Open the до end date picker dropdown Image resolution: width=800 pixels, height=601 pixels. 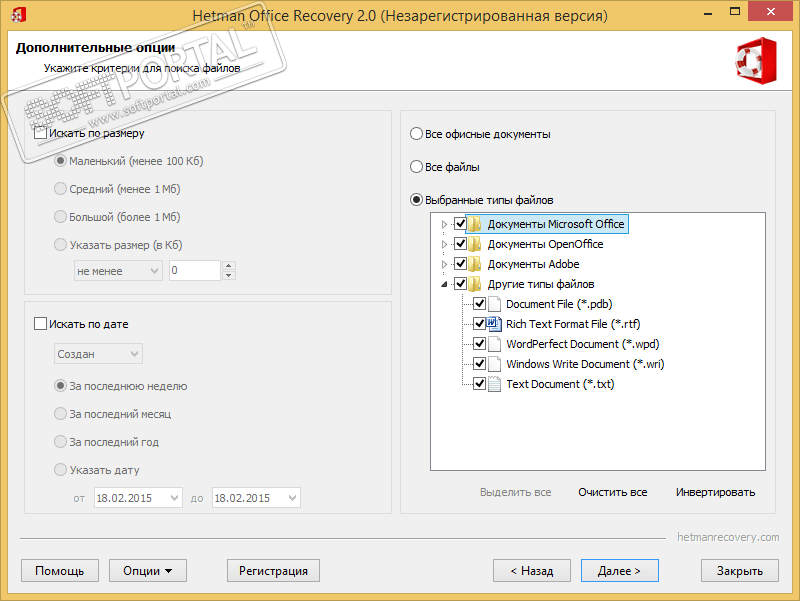point(292,497)
